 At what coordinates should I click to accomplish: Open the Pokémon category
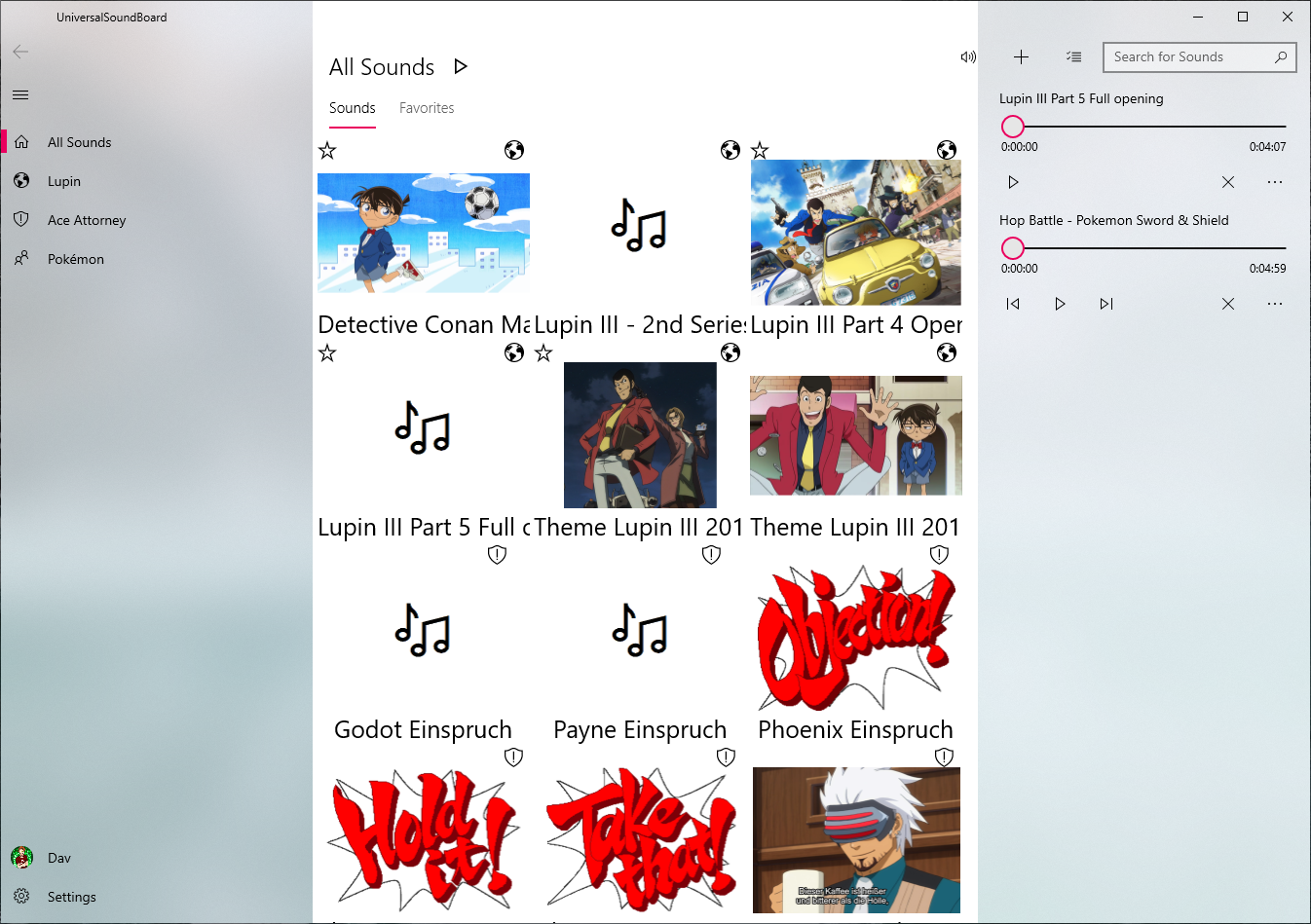[156, 259]
